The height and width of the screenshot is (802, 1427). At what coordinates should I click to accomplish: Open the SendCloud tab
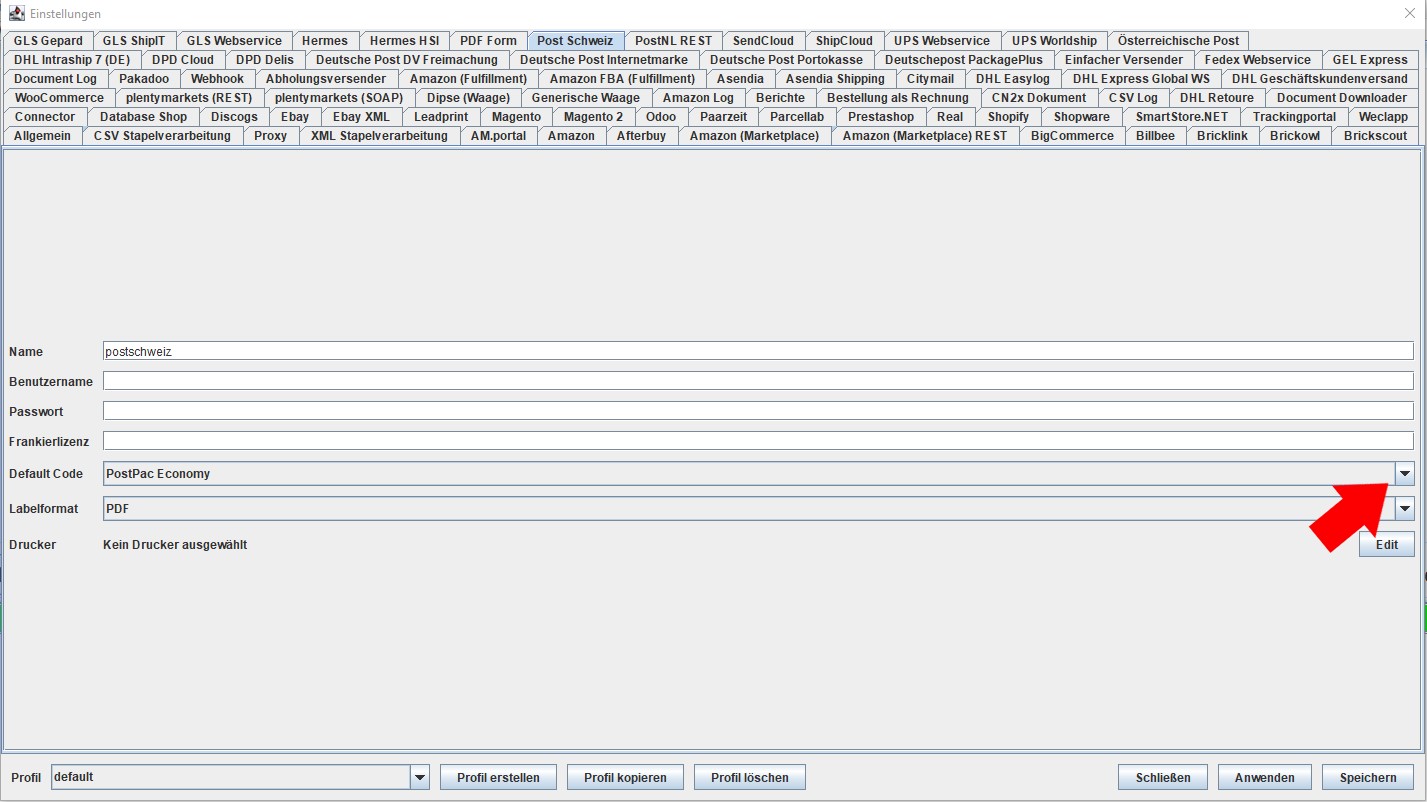pos(763,41)
